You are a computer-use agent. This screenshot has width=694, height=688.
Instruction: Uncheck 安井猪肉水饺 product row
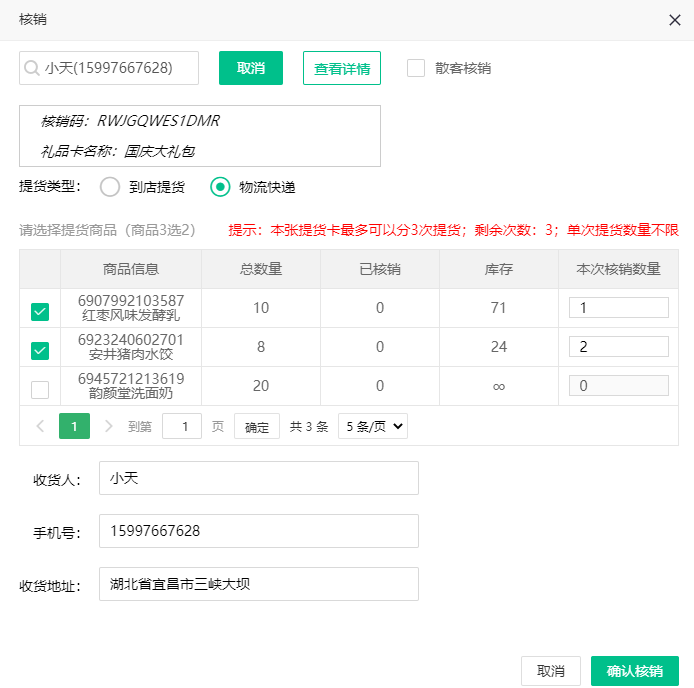point(40,351)
